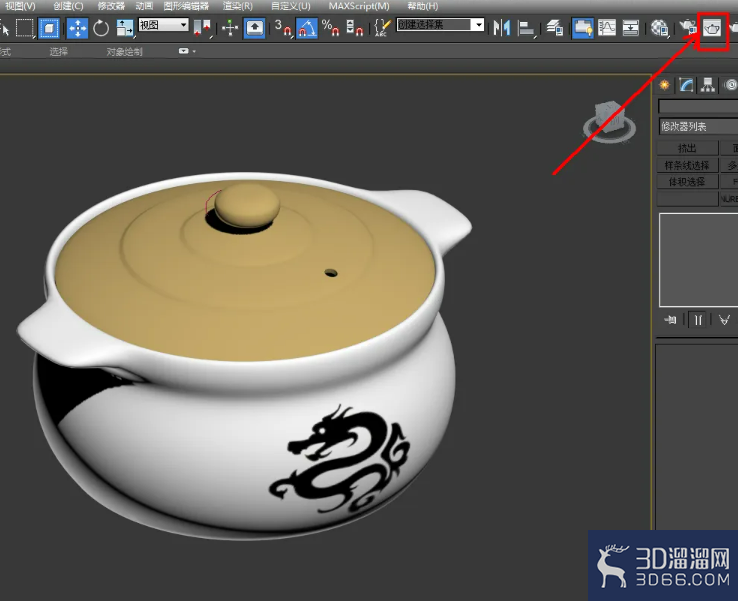The height and width of the screenshot is (601, 738).
Task: Open the 修改器 menu
Action: click(111, 6)
